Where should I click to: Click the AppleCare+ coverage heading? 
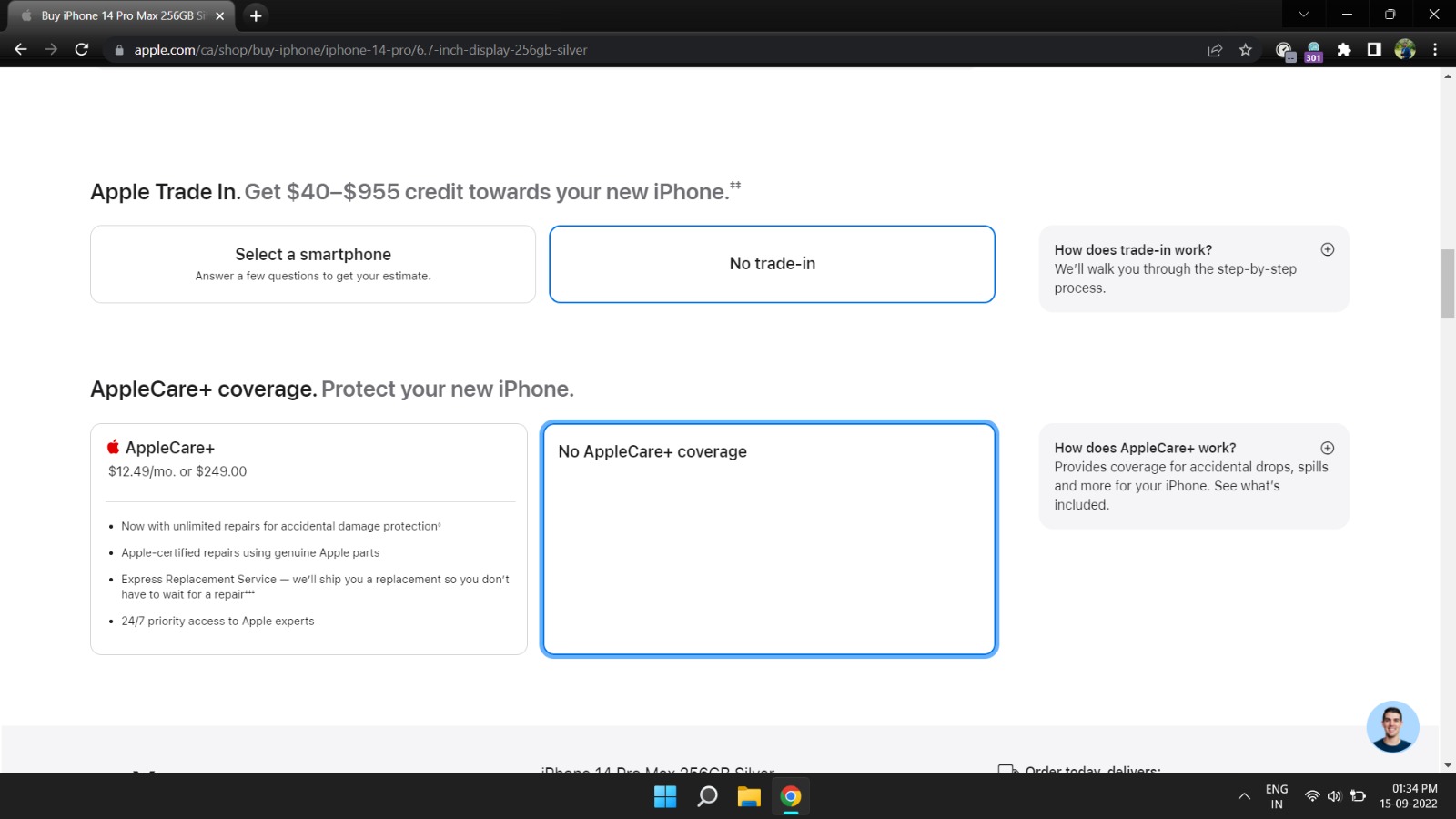[x=332, y=389]
